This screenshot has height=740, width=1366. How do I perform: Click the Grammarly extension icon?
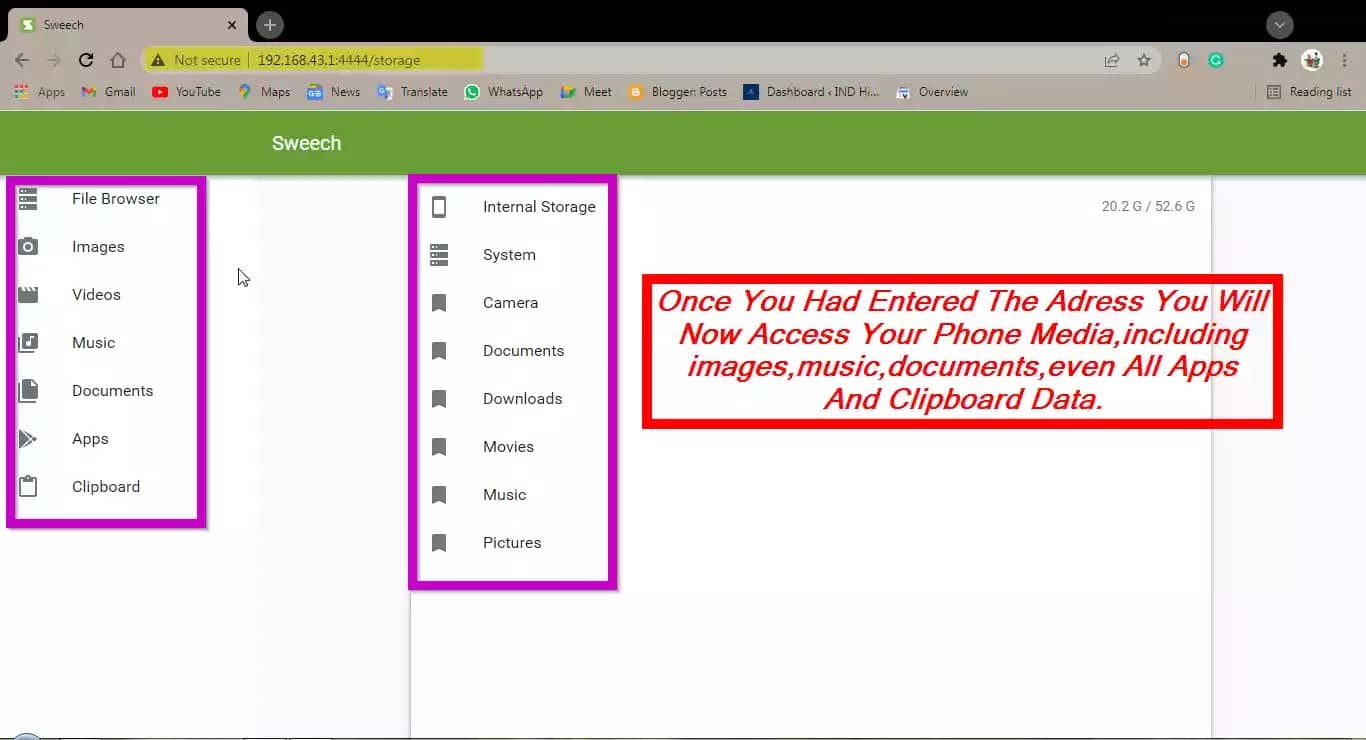pyautogui.click(x=1216, y=60)
